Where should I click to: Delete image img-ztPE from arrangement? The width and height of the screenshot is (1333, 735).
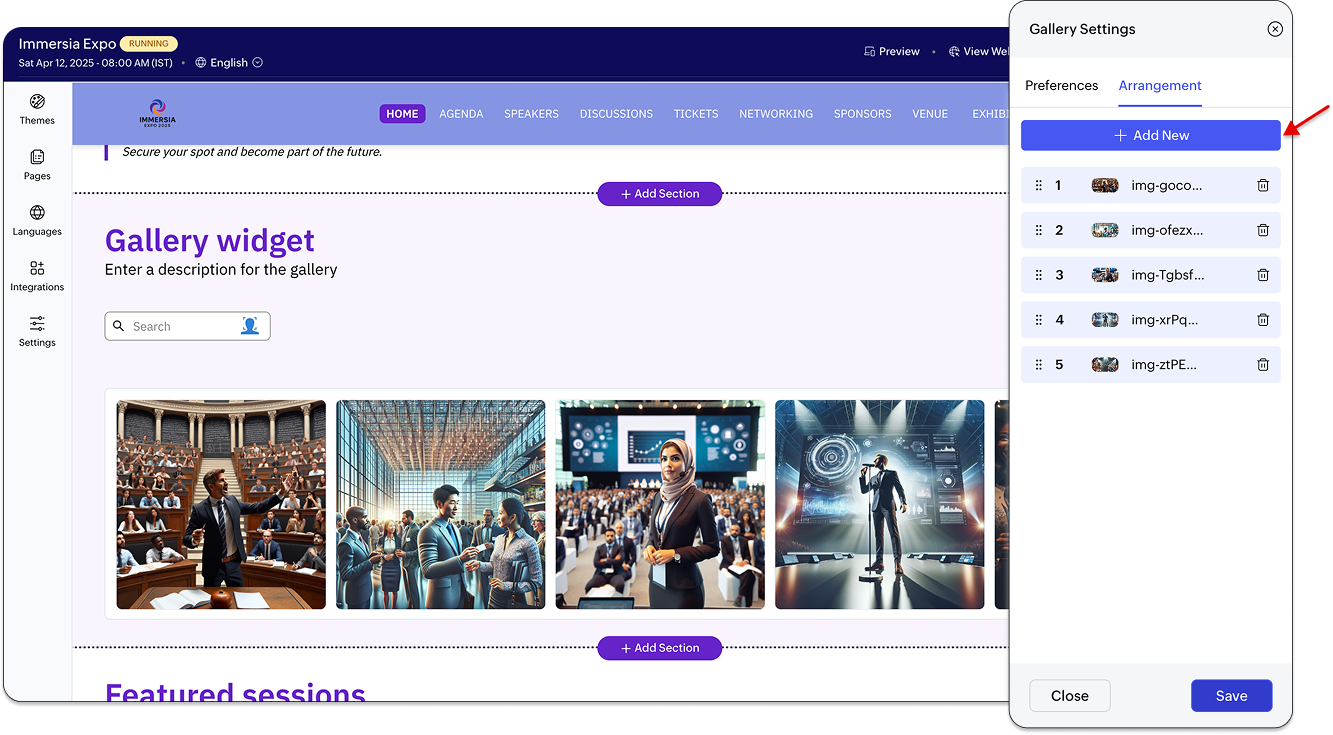[x=1263, y=365]
